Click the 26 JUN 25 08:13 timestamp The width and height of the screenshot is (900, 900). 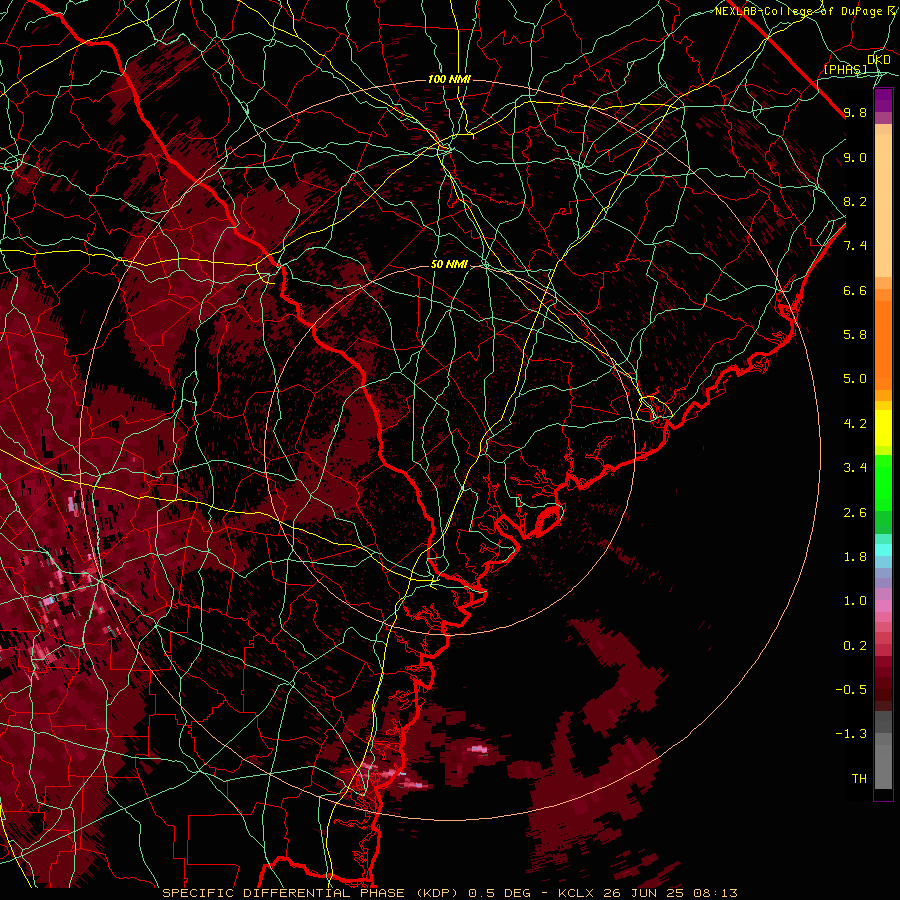pos(670,893)
